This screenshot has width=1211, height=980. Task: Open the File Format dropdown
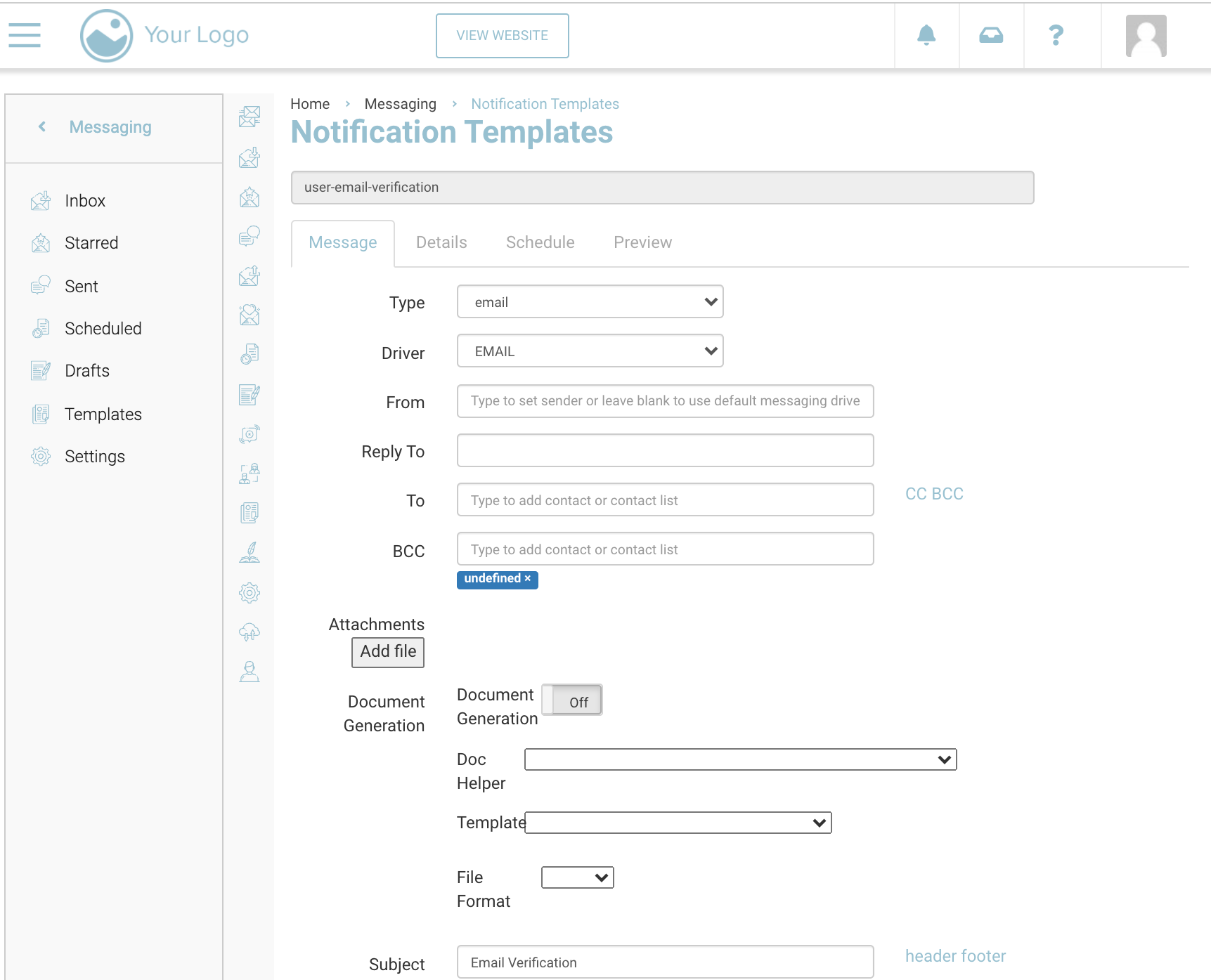pos(577,877)
